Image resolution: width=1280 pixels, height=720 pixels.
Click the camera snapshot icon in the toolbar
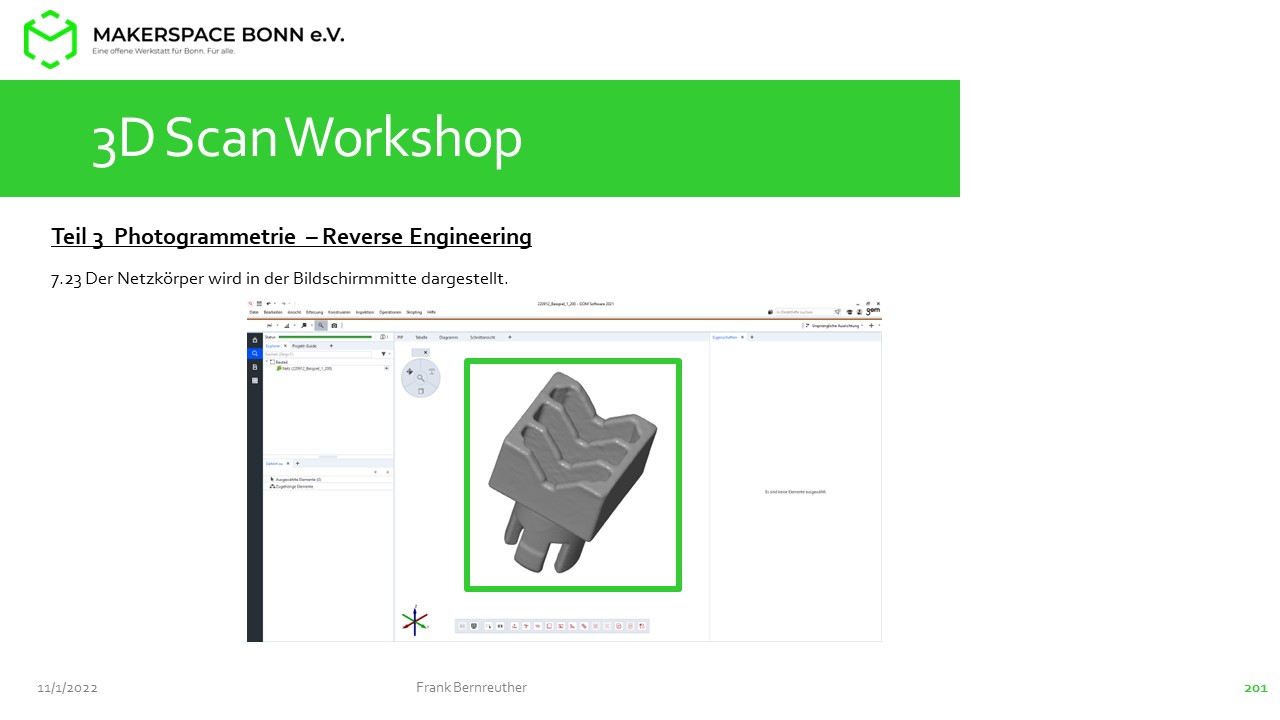334,325
